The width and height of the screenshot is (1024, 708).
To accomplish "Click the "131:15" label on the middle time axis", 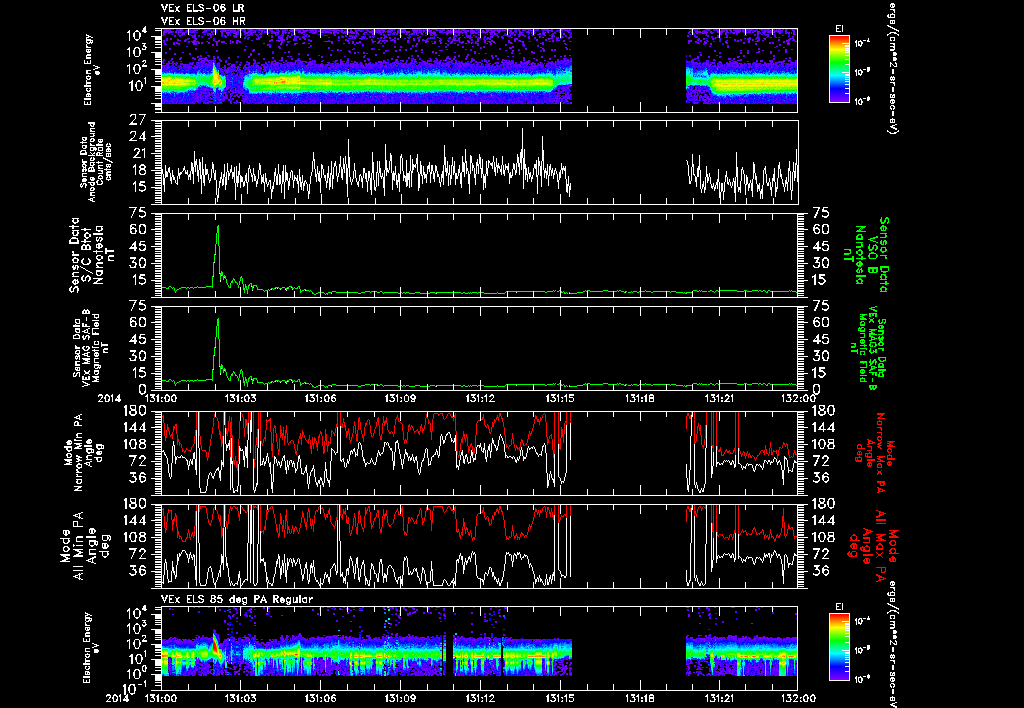I will [x=560, y=398].
